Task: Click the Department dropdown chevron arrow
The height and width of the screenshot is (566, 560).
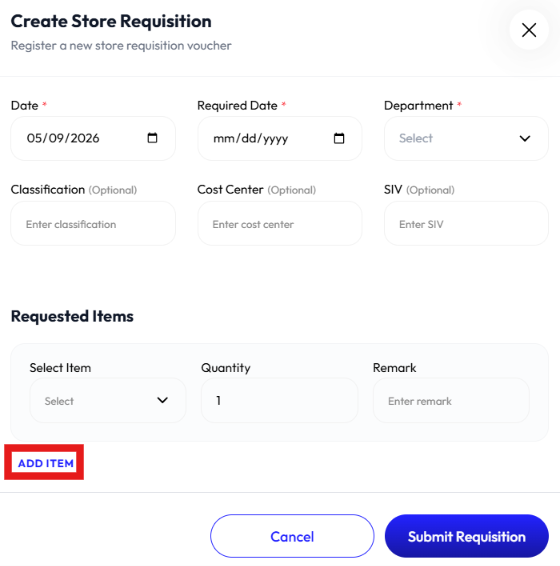Action: point(525,138)
